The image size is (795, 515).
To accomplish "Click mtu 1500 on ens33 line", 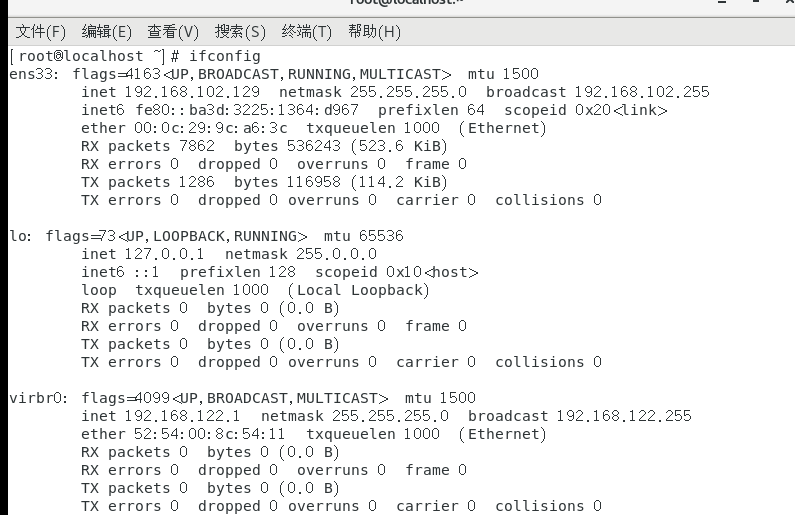I will (503, 74).
